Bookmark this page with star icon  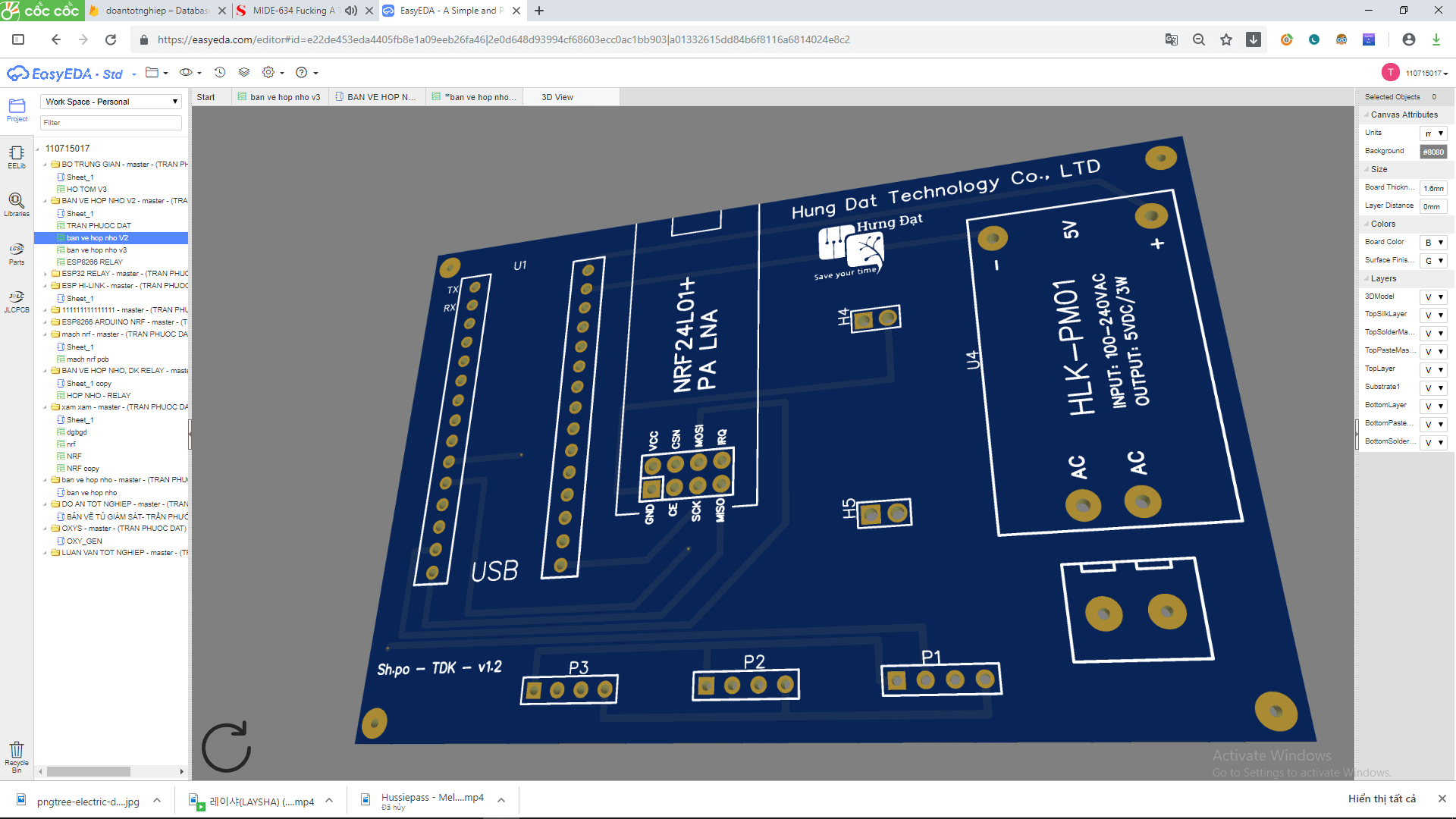coord(1226,39)
